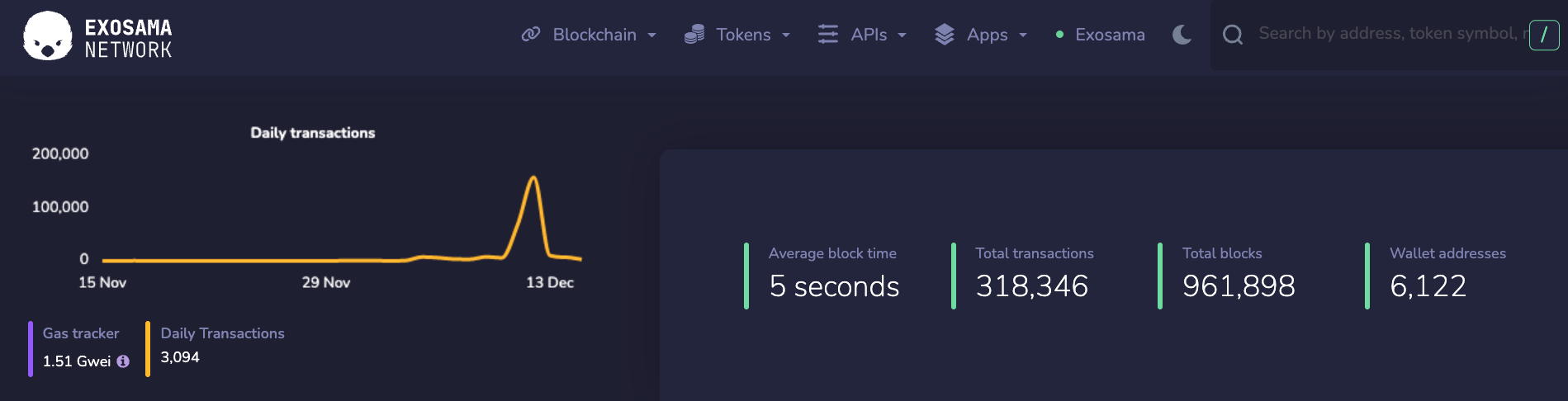The image size is (1568, 401).
Task: Click the Total blocks count 961,898
Action: click(x=1239, y=286)
